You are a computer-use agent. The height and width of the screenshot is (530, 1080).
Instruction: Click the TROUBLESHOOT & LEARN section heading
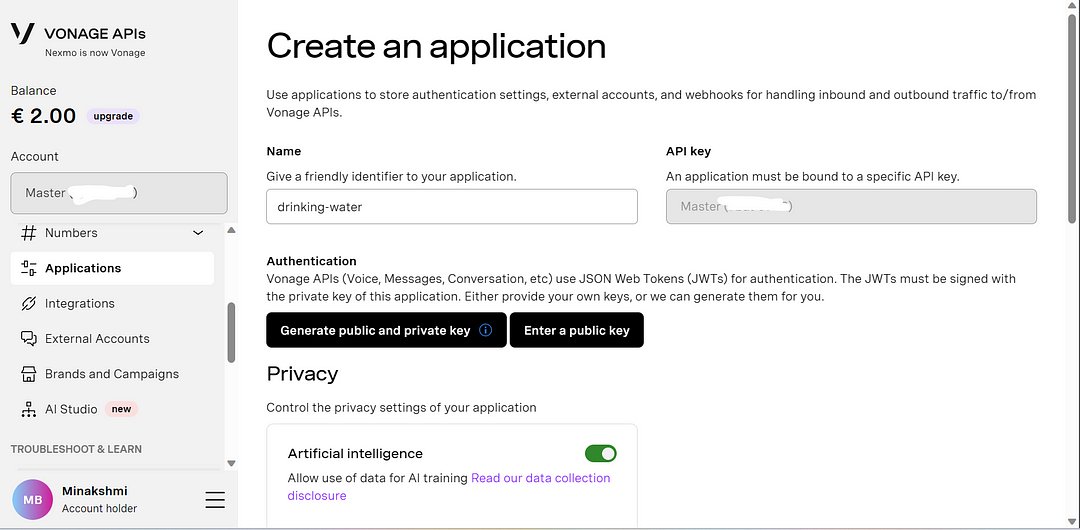(x=76, y=449)
